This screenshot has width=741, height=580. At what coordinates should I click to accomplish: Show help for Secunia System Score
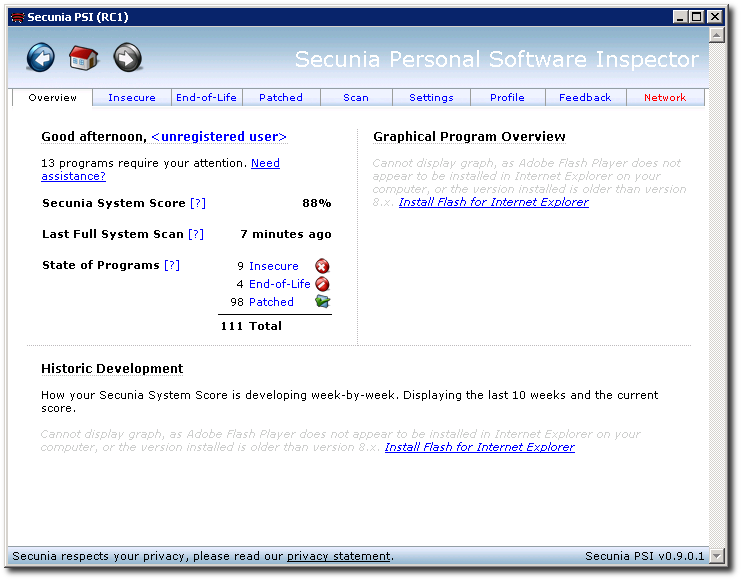pyautogui.click(x=198, y=203)
